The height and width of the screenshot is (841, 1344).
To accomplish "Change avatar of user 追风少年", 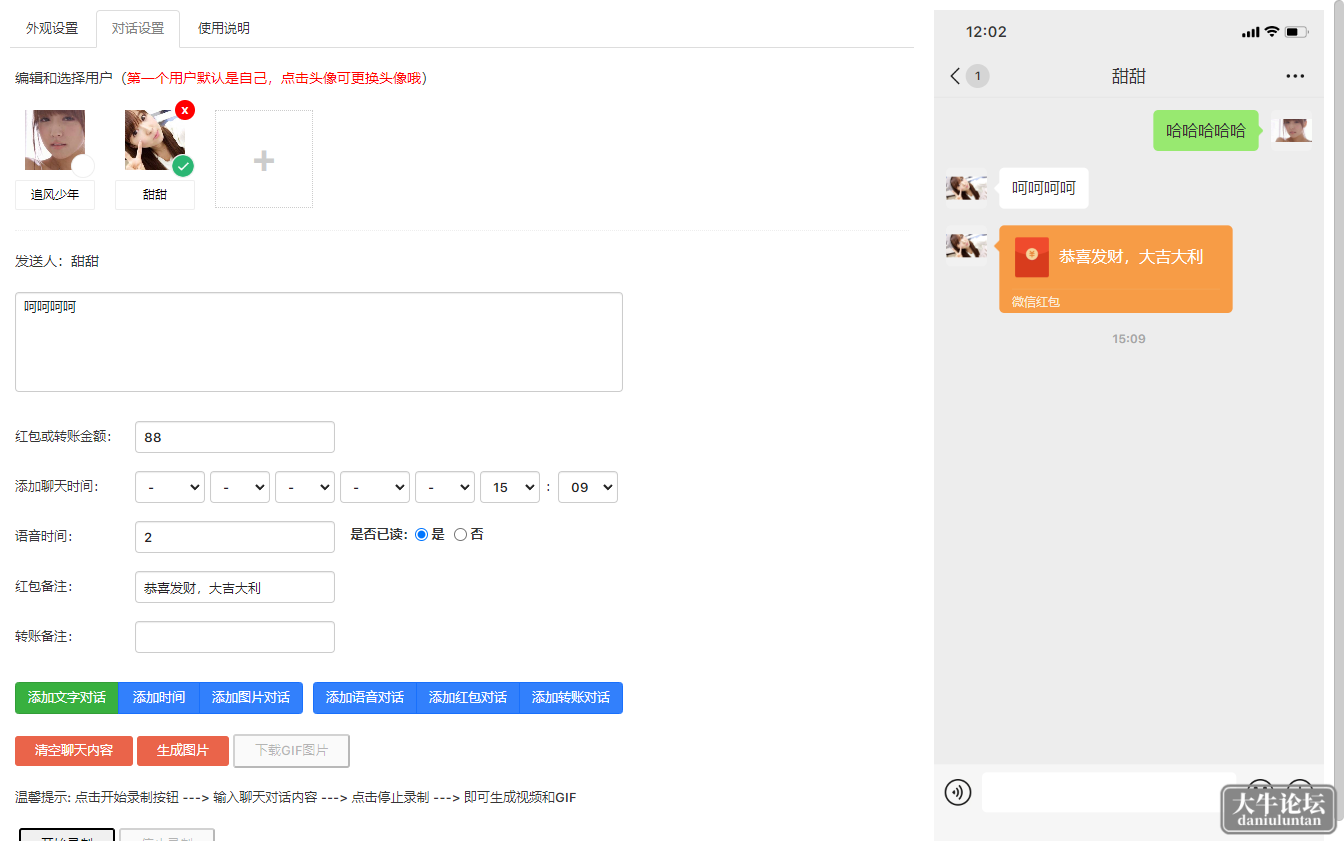I will (x=55, y=140).
